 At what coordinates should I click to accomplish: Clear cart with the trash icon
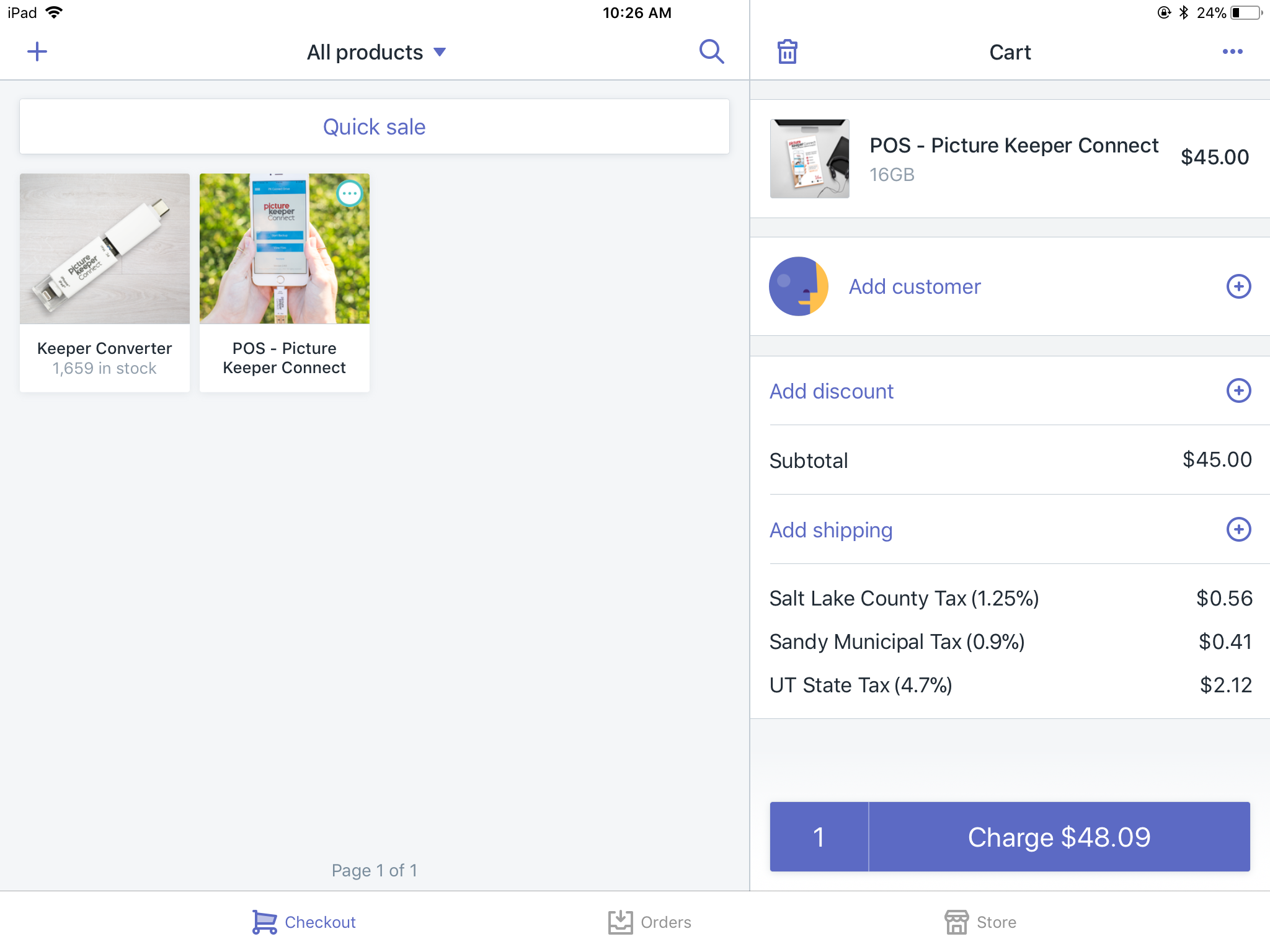pos(788,51)
